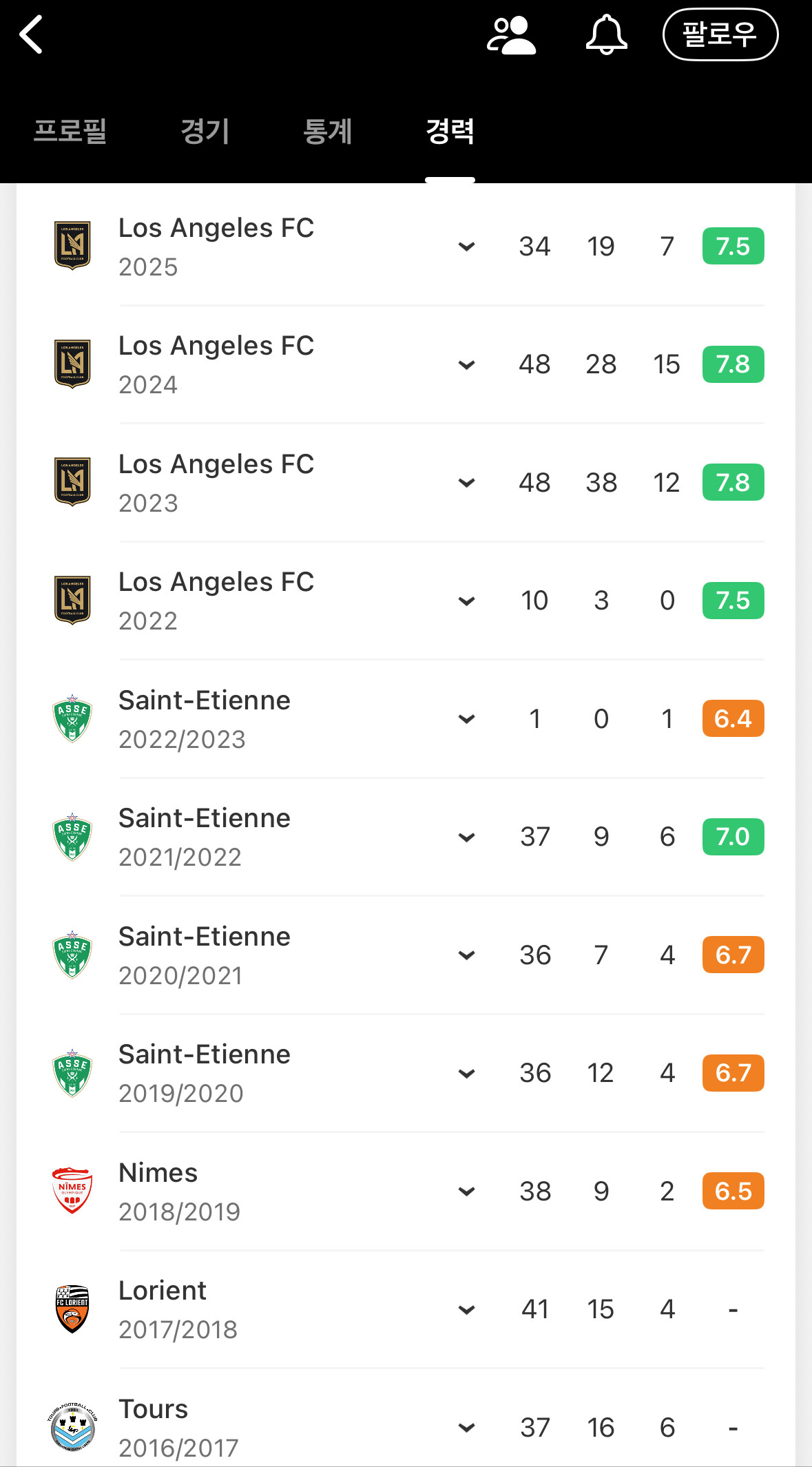Tap the Los Angeles FC 2025 crest

point(72,245)
